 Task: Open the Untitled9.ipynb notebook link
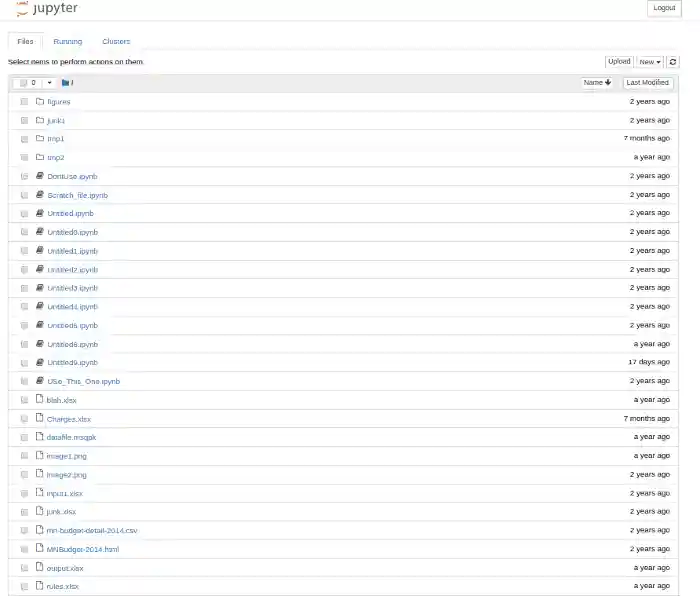[72, 363]
